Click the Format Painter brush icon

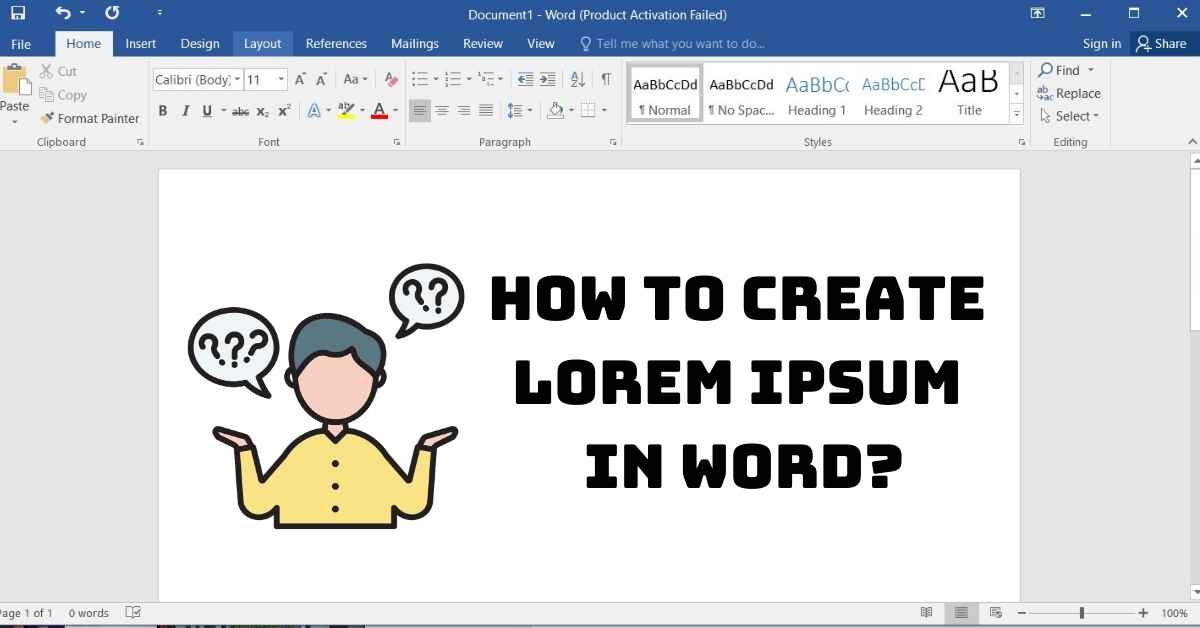[x=47, y=118]
